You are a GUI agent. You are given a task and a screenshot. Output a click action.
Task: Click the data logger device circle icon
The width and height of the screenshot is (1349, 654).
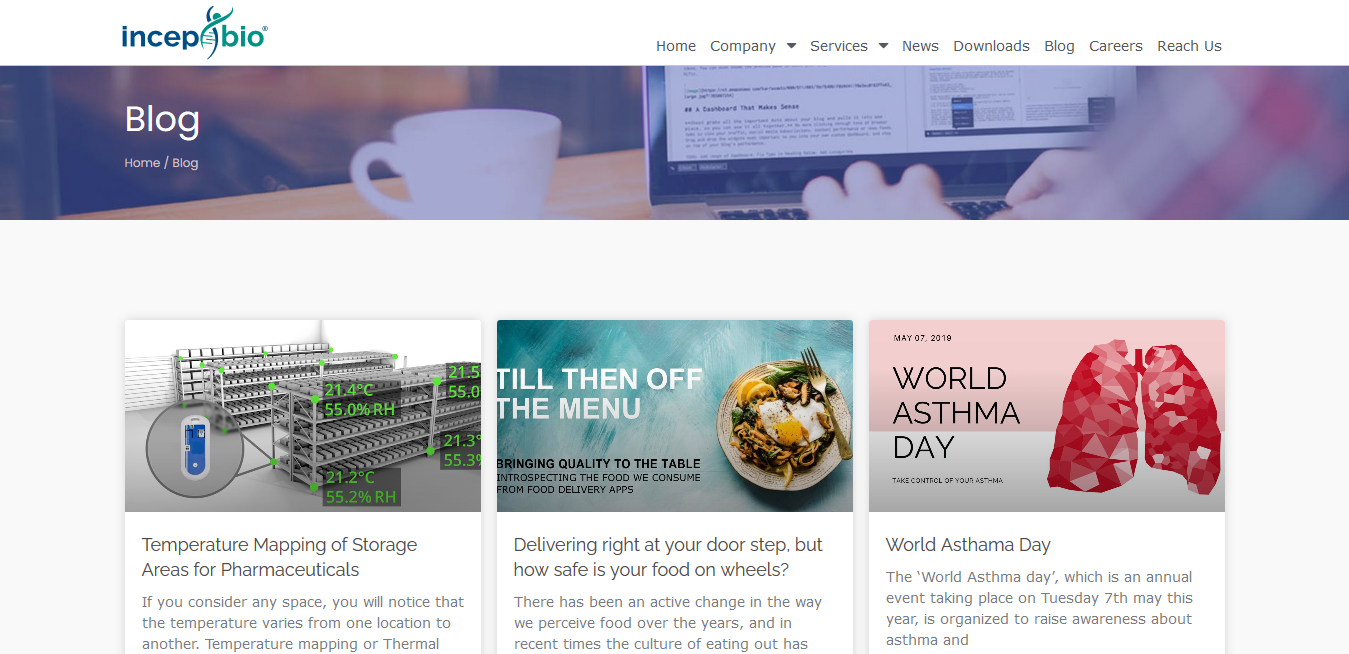coord(195,449)
